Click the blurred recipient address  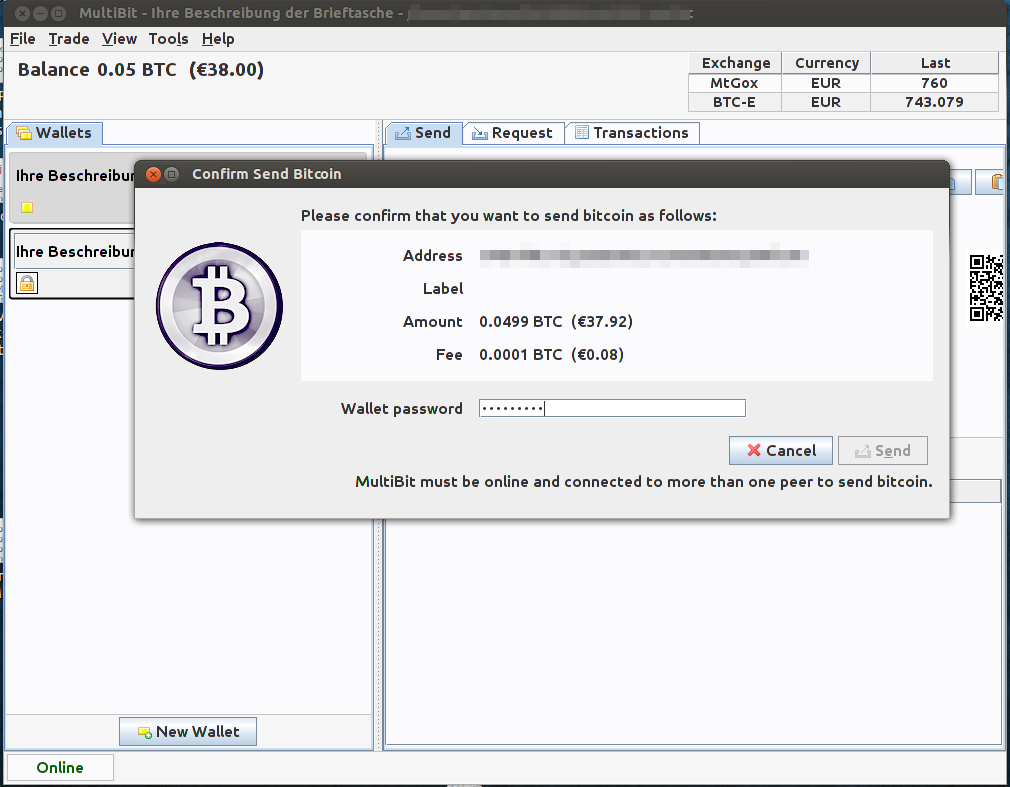[x=644, y=256]
